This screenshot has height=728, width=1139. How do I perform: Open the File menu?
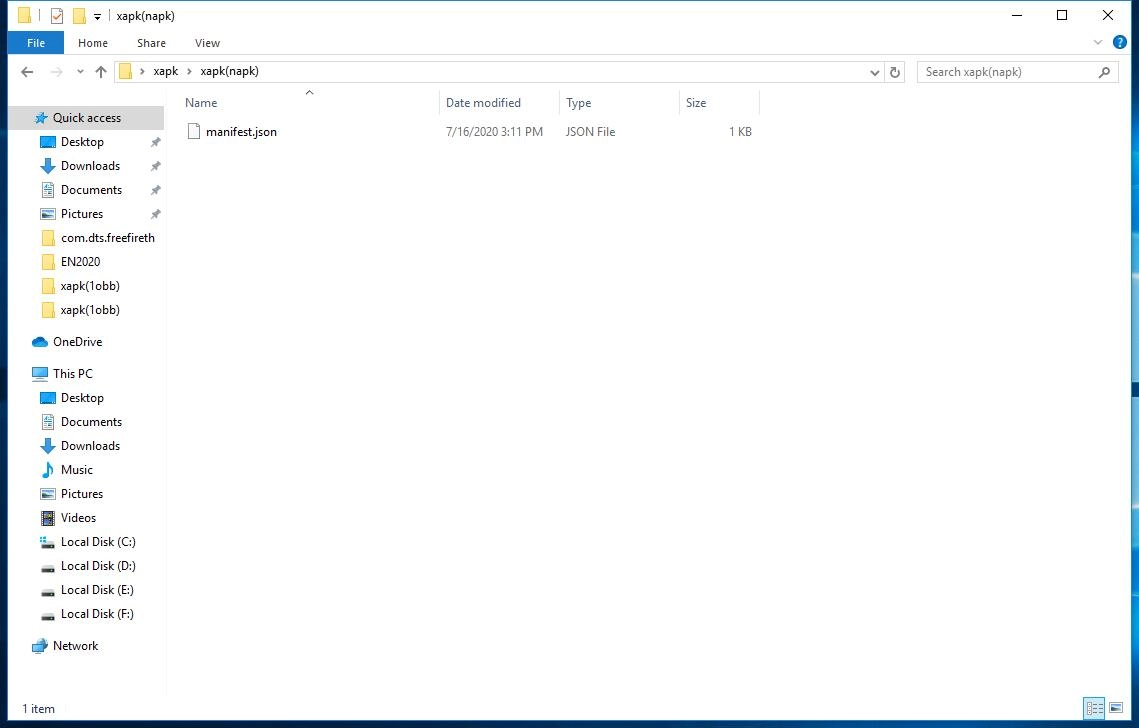pyautogui.click(x=35, y=43)
